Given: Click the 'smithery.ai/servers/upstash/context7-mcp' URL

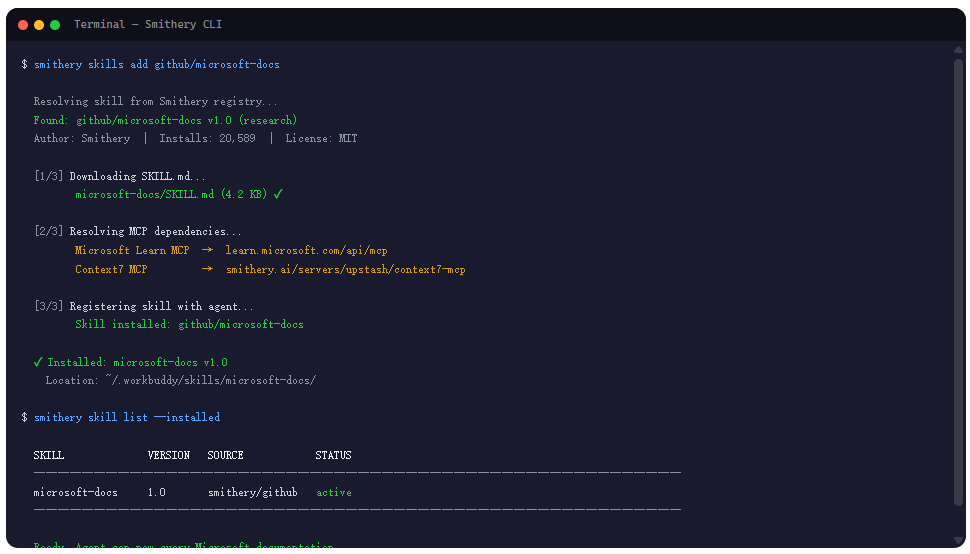Looking at the screenshot, I should click(345, 270).
